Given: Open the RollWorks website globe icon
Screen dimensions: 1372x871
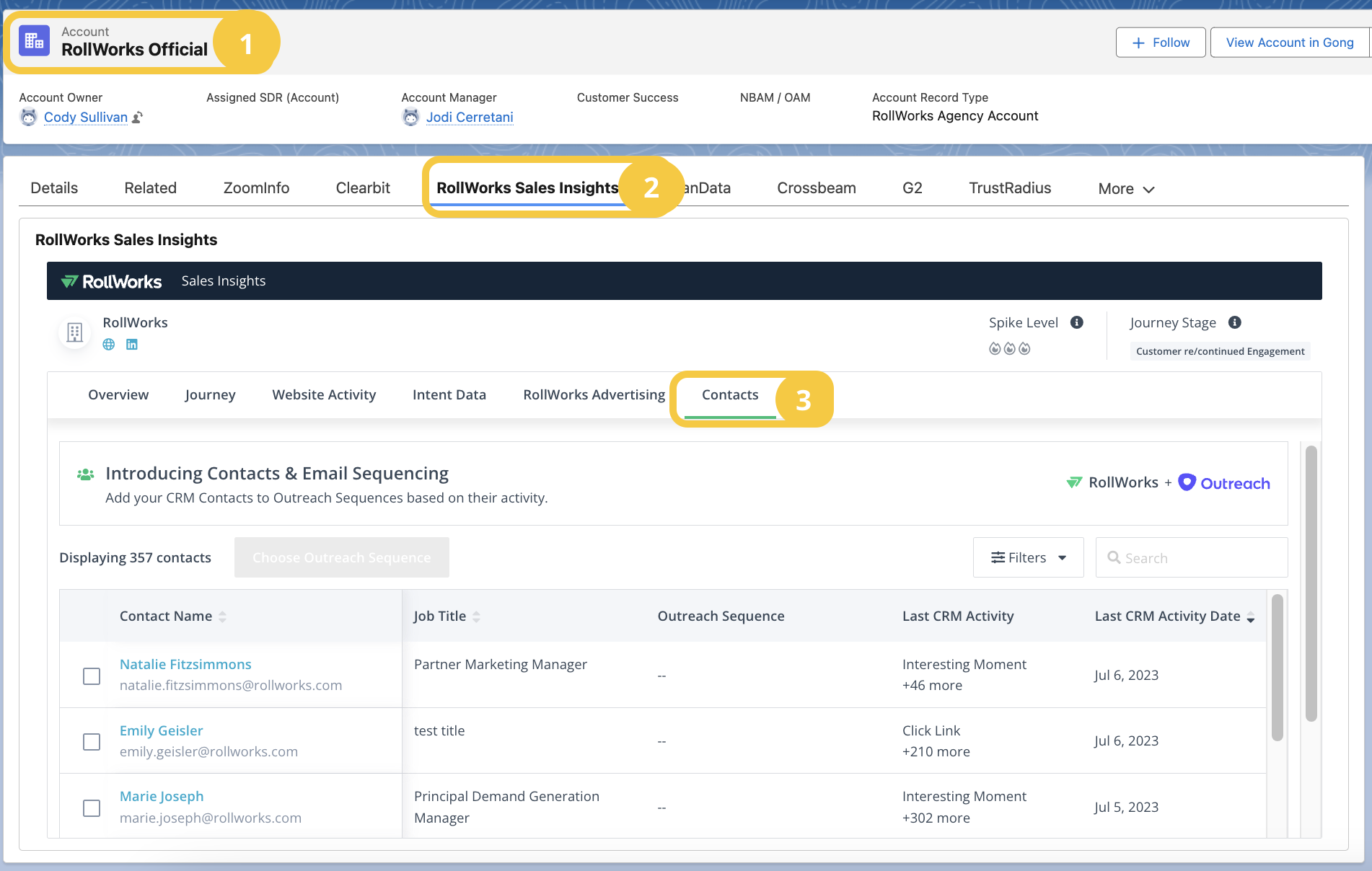Looking at the screenshot, I should click(x=109, y=345).
